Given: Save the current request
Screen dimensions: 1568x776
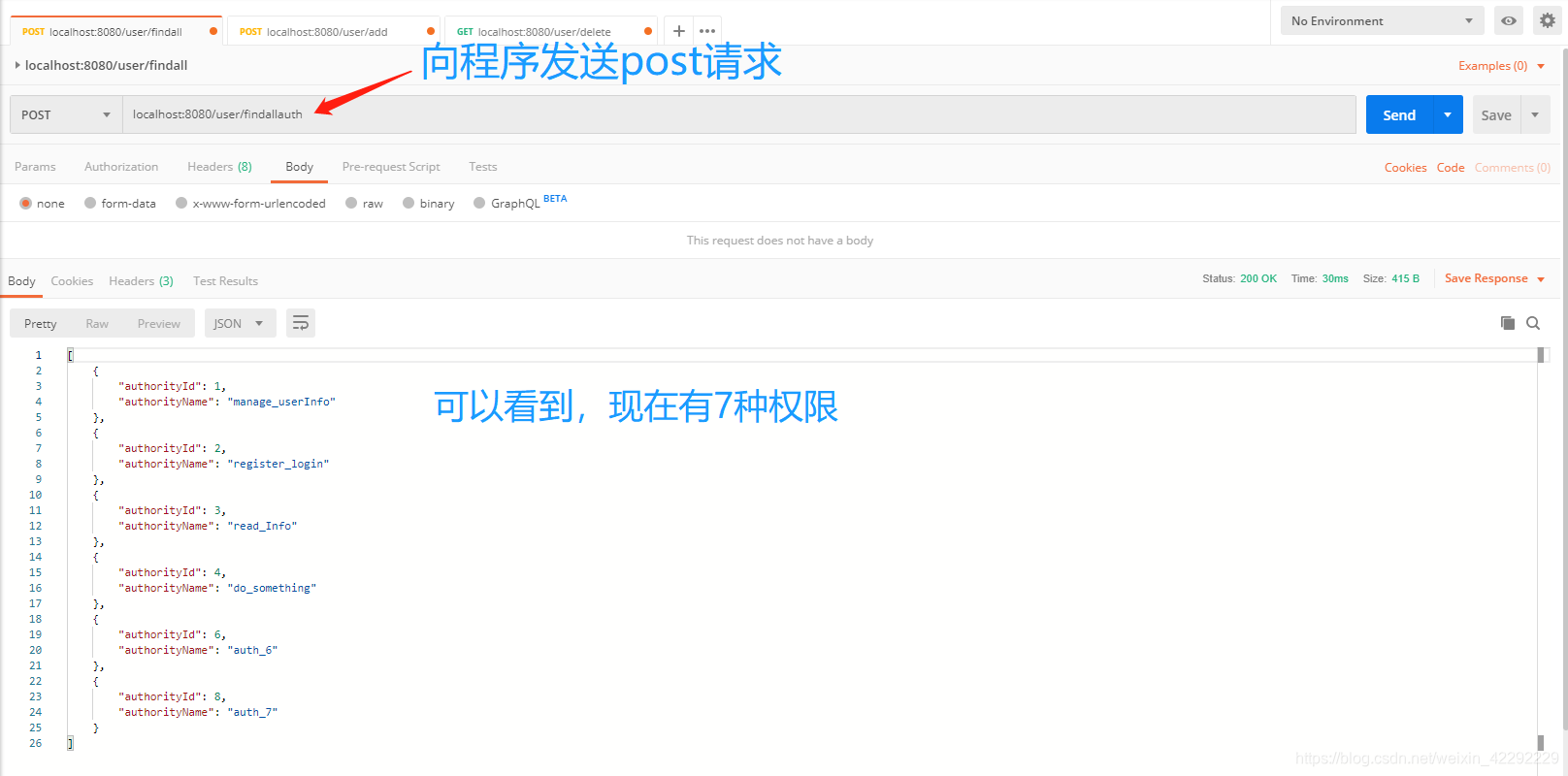Looking at the screenshot, I should point(1496,114).
